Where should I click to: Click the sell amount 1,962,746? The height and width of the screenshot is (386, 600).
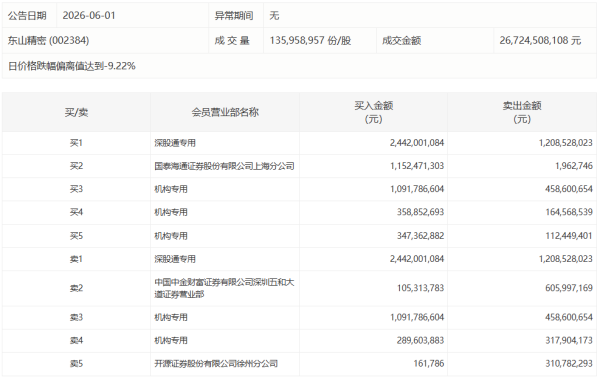[x=574, y=166]
